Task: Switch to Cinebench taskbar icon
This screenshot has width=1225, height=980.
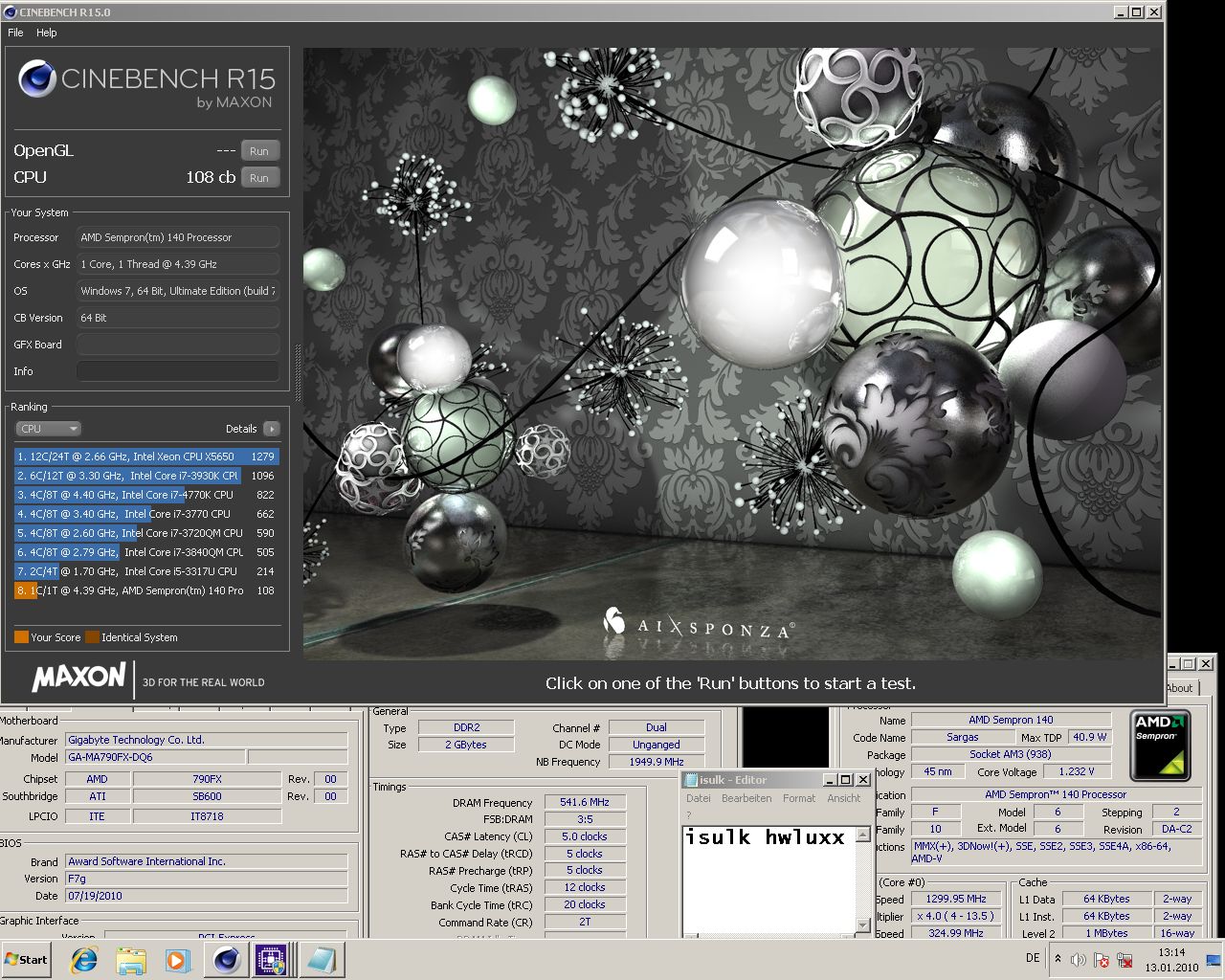Action: click(x=227, y=960)
